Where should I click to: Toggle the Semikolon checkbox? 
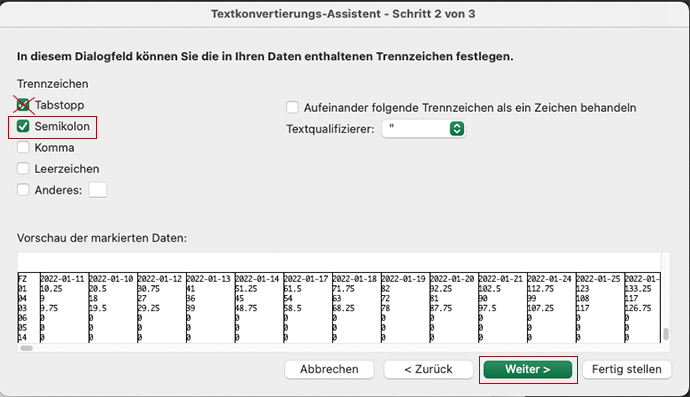click(x=23, y=126)
